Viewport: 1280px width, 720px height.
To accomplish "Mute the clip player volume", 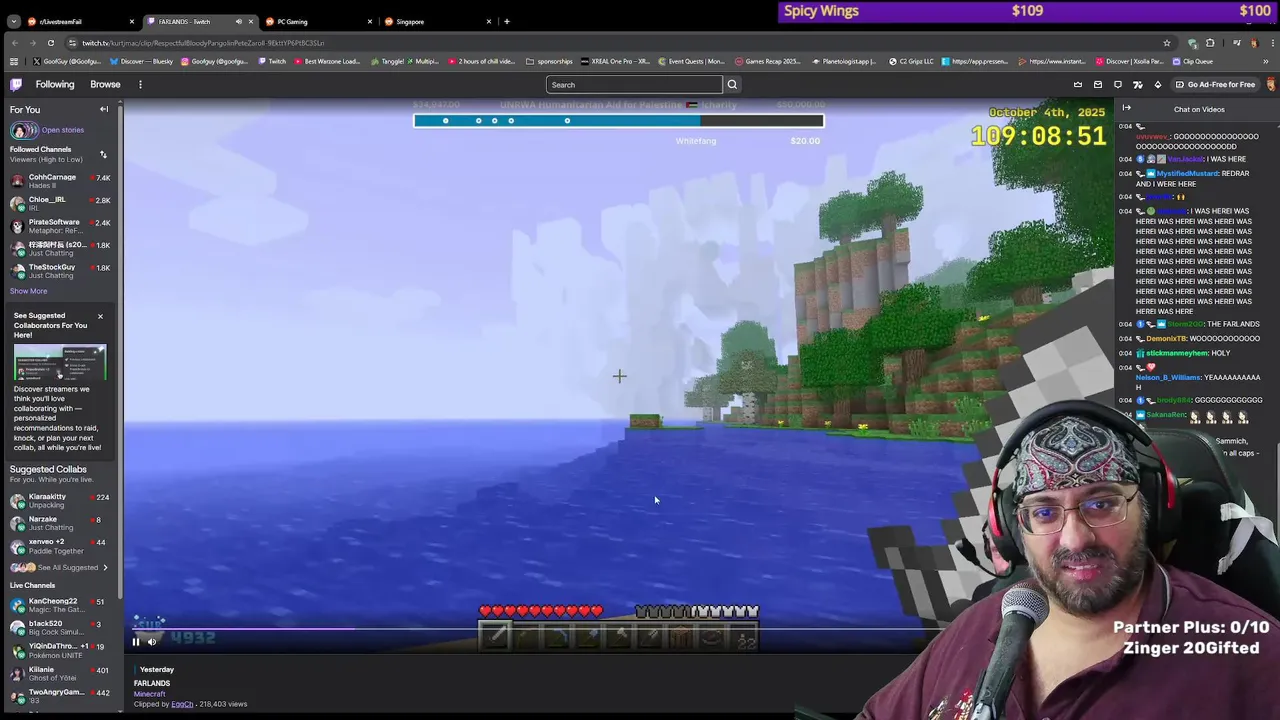I will point(152,642).
